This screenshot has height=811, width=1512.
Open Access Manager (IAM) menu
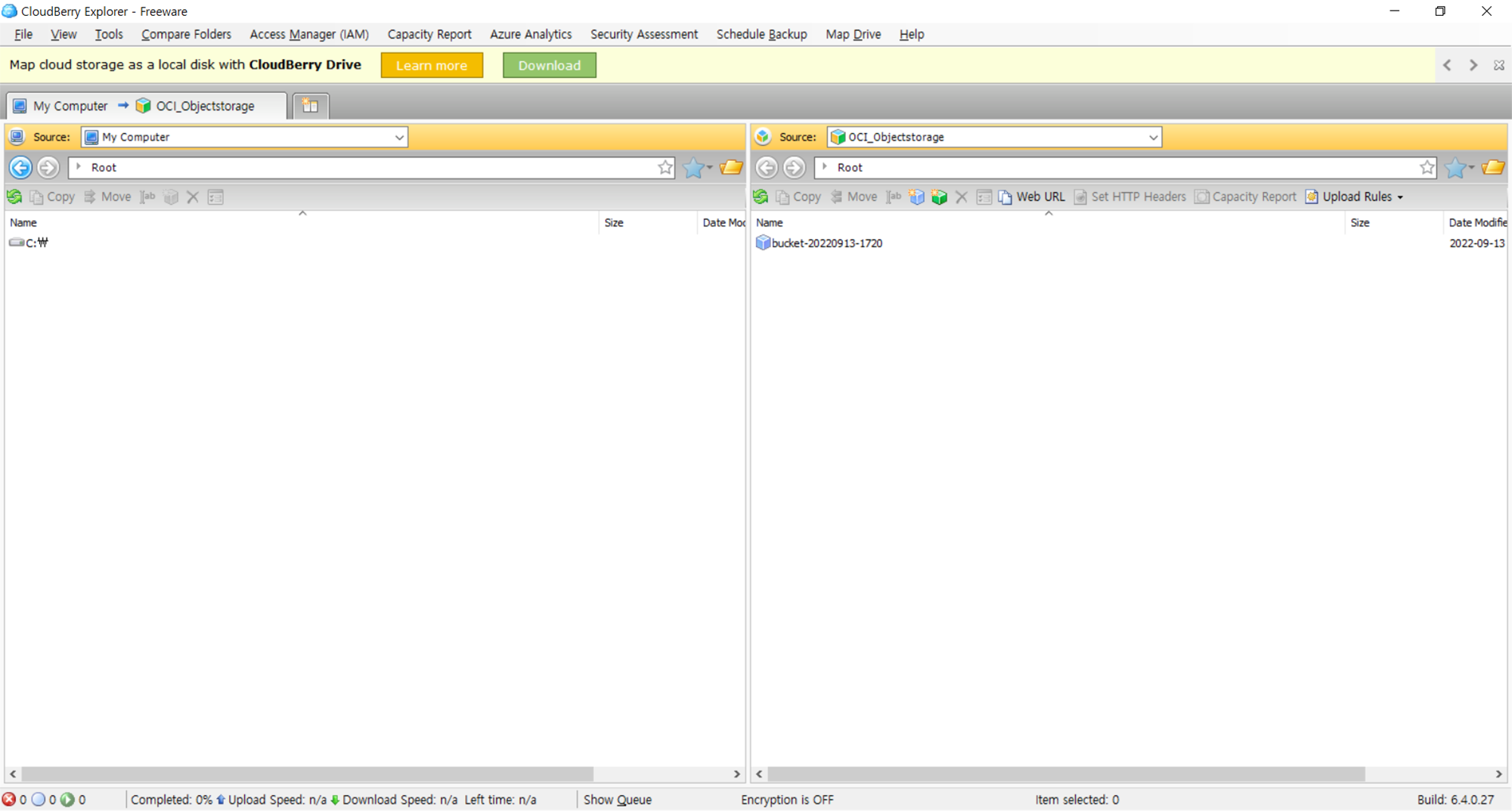(x=309, y=34)
